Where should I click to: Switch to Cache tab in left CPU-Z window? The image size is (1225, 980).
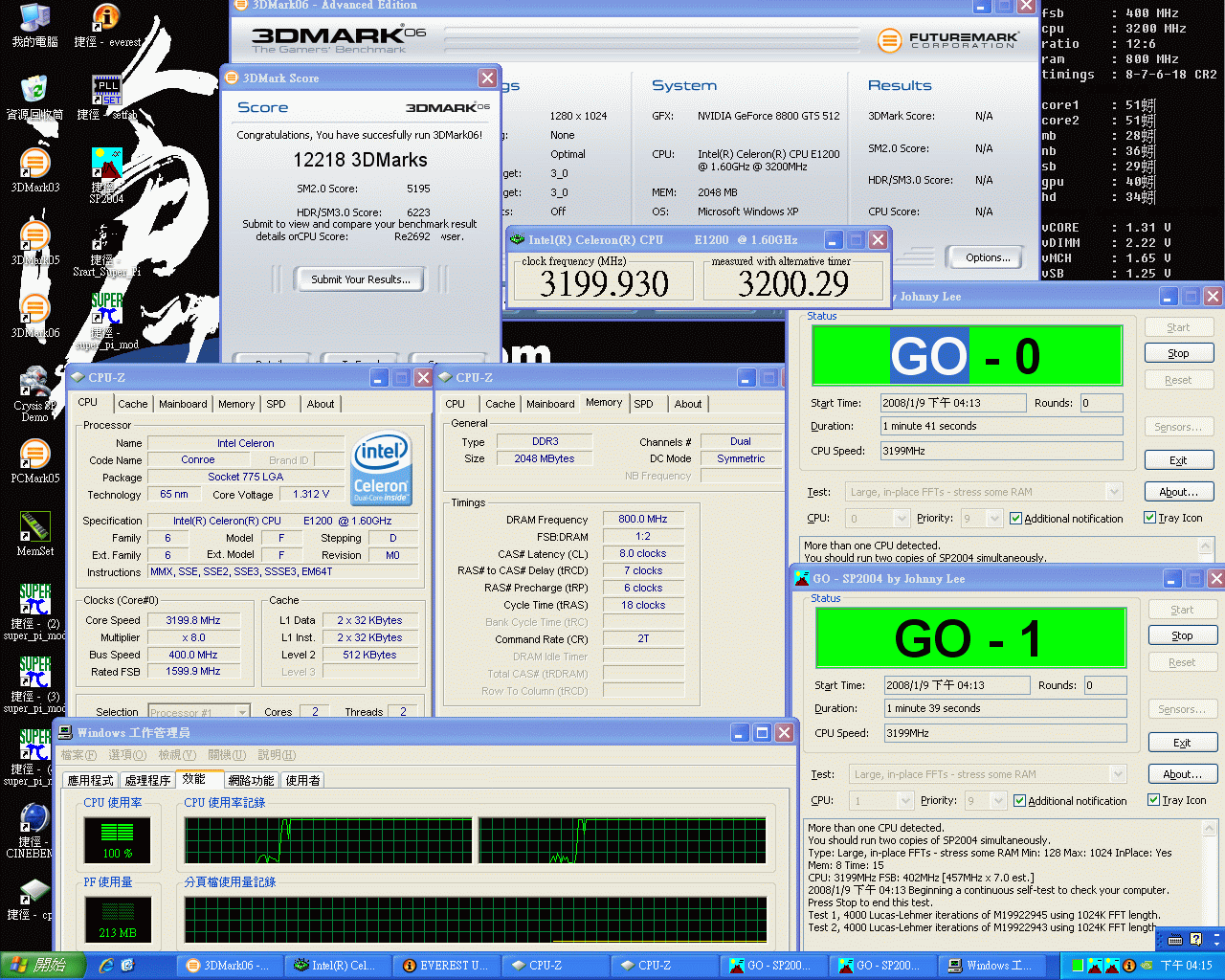point(133,404)
